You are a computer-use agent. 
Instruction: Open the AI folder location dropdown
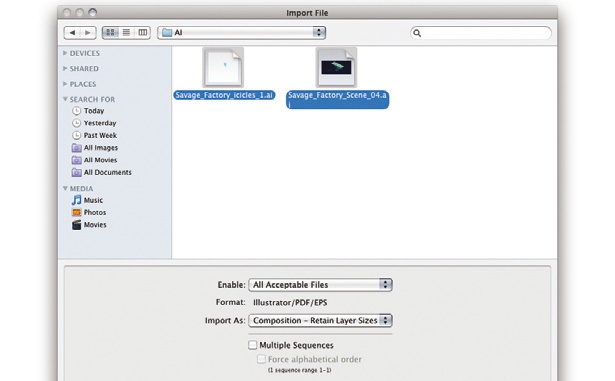coord(242,33)
